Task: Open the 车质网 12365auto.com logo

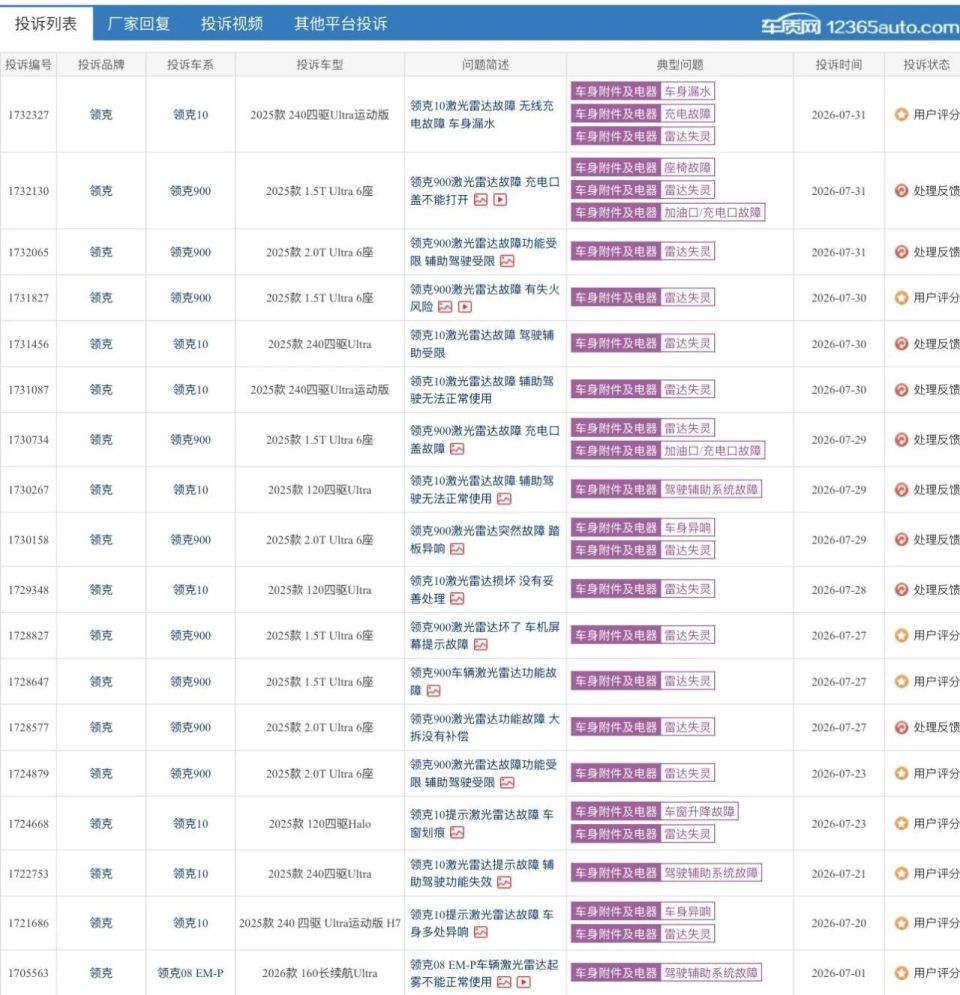Action: point(860,26)
